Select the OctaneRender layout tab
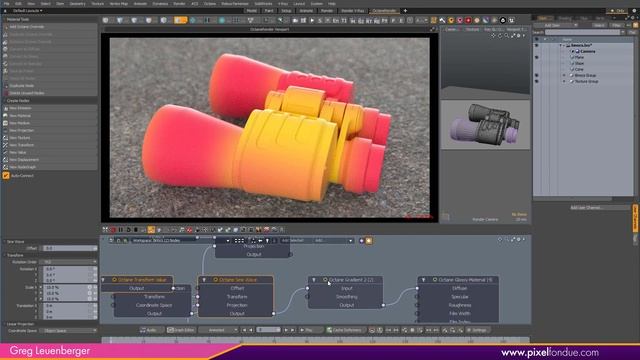This screenshot has width=640, height=360. [384, 11]
